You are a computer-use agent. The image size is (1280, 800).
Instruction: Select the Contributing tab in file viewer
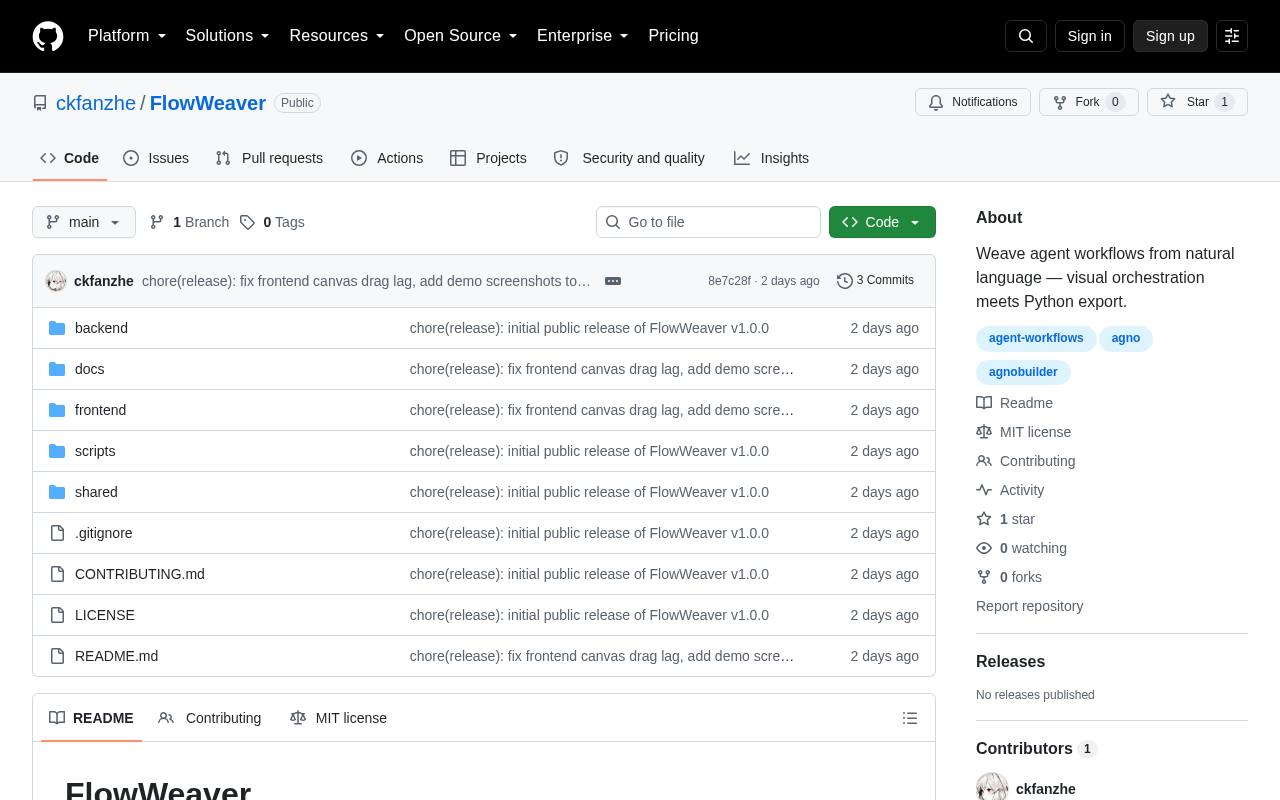point(210,718)
